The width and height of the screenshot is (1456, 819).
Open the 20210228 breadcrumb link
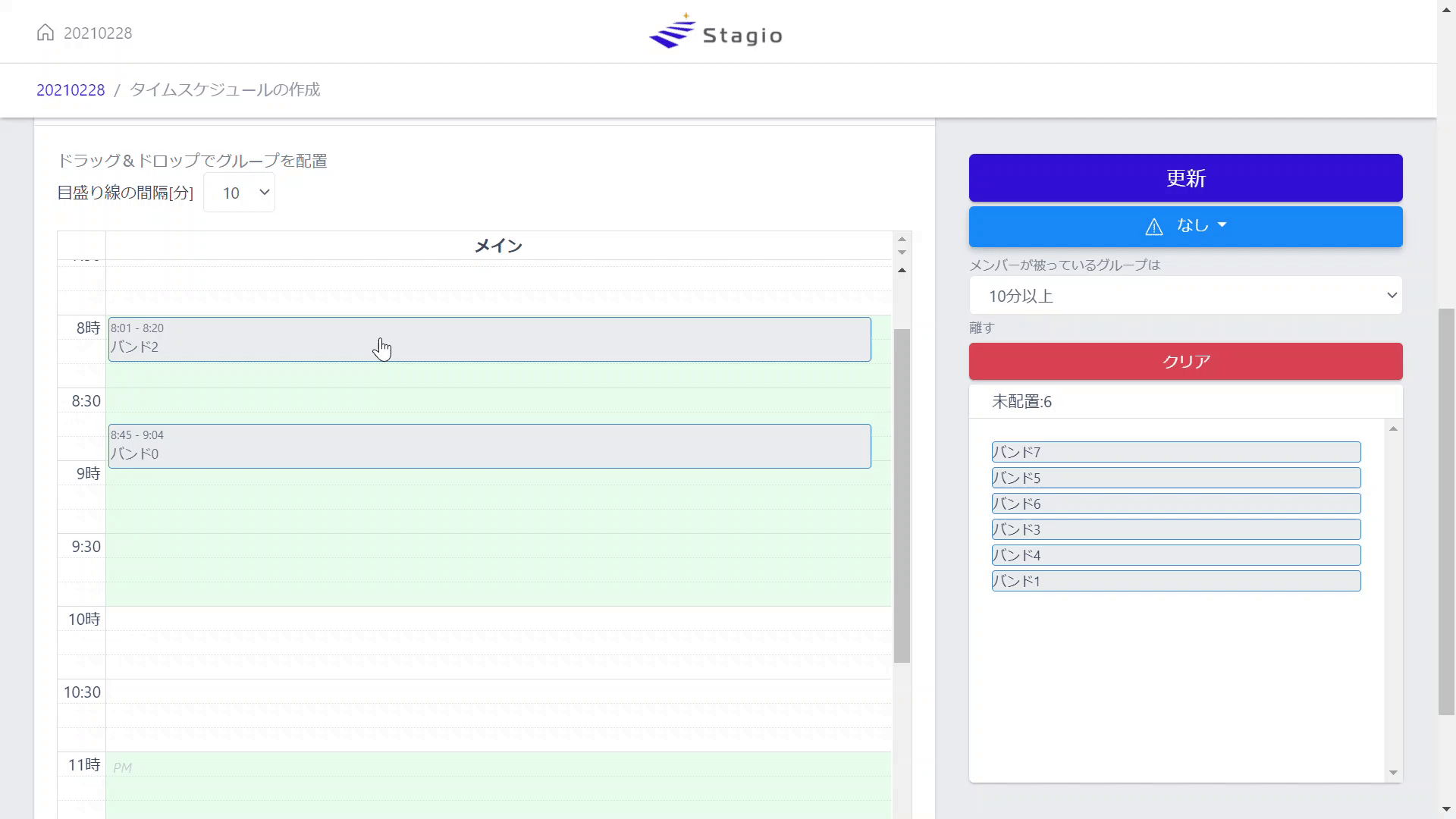pyautogui.click(x=71, y=89)
